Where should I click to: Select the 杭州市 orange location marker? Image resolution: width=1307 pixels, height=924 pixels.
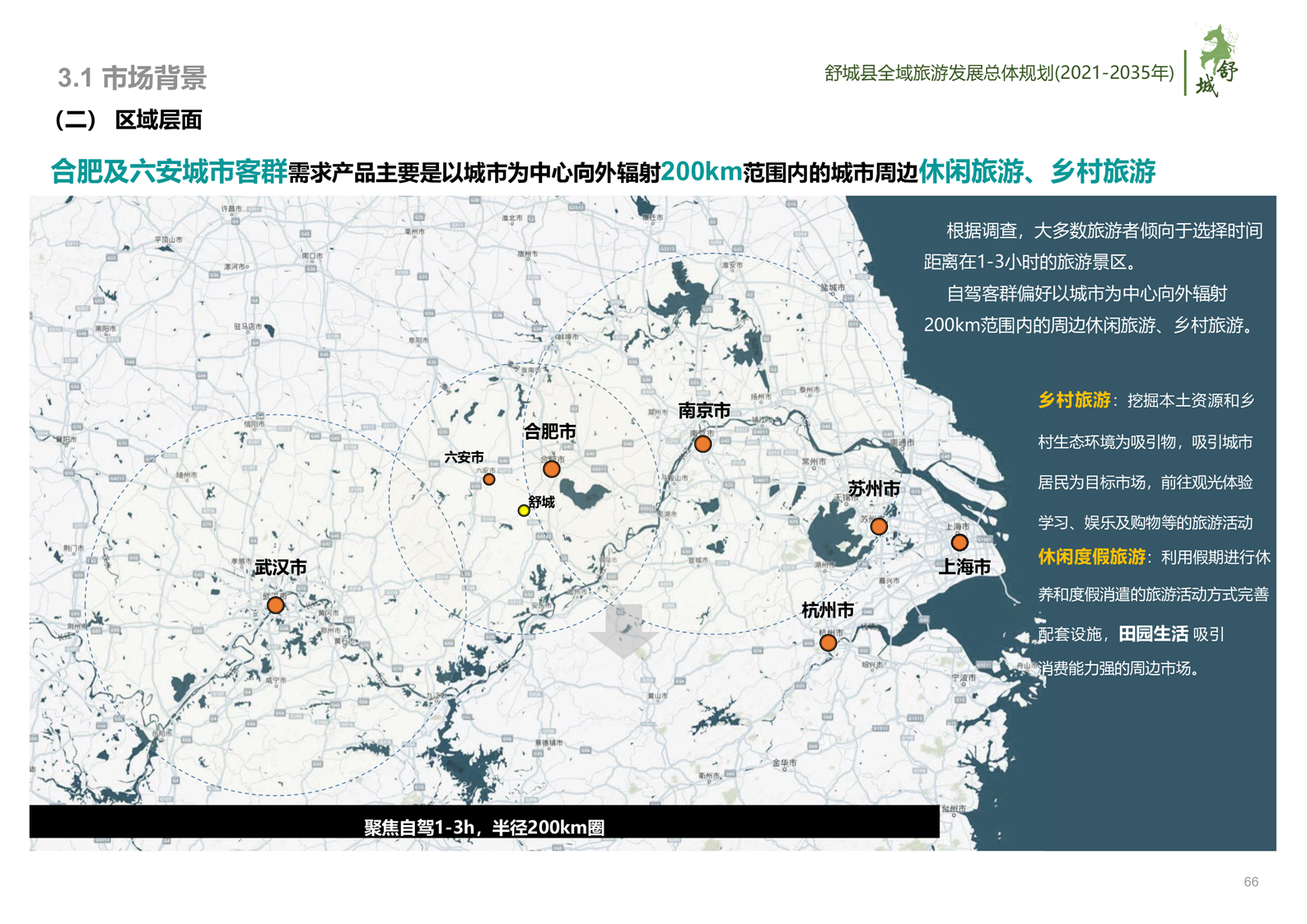click(829, 642)
